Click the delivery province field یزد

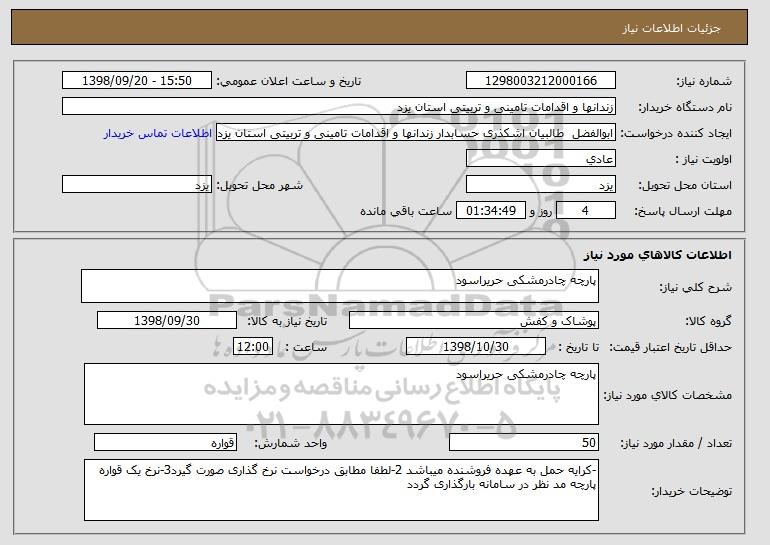pos(541,185)
